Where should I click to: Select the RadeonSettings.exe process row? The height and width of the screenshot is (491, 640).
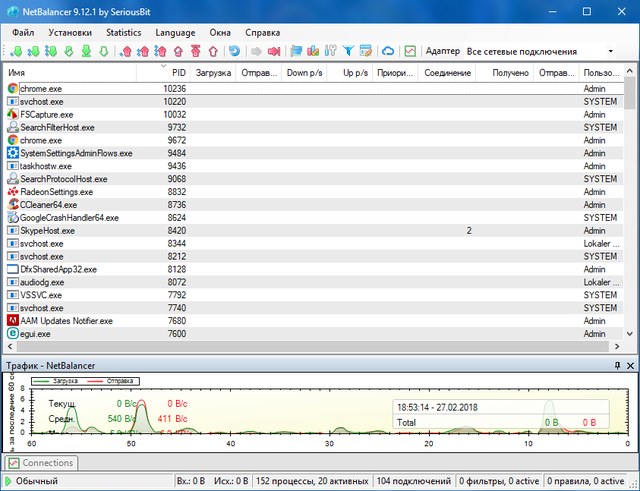click(314, 192)
